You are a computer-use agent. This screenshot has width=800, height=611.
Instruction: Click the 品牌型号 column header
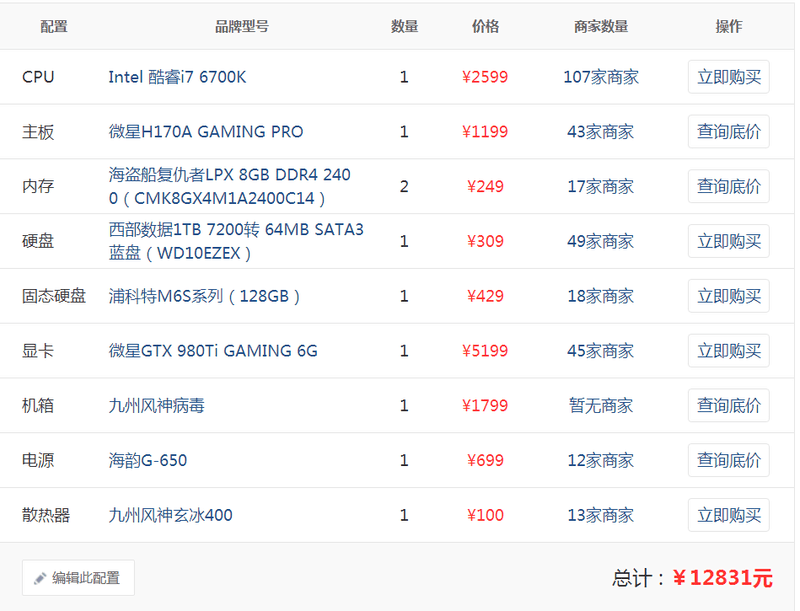click(x=242, y=26)
